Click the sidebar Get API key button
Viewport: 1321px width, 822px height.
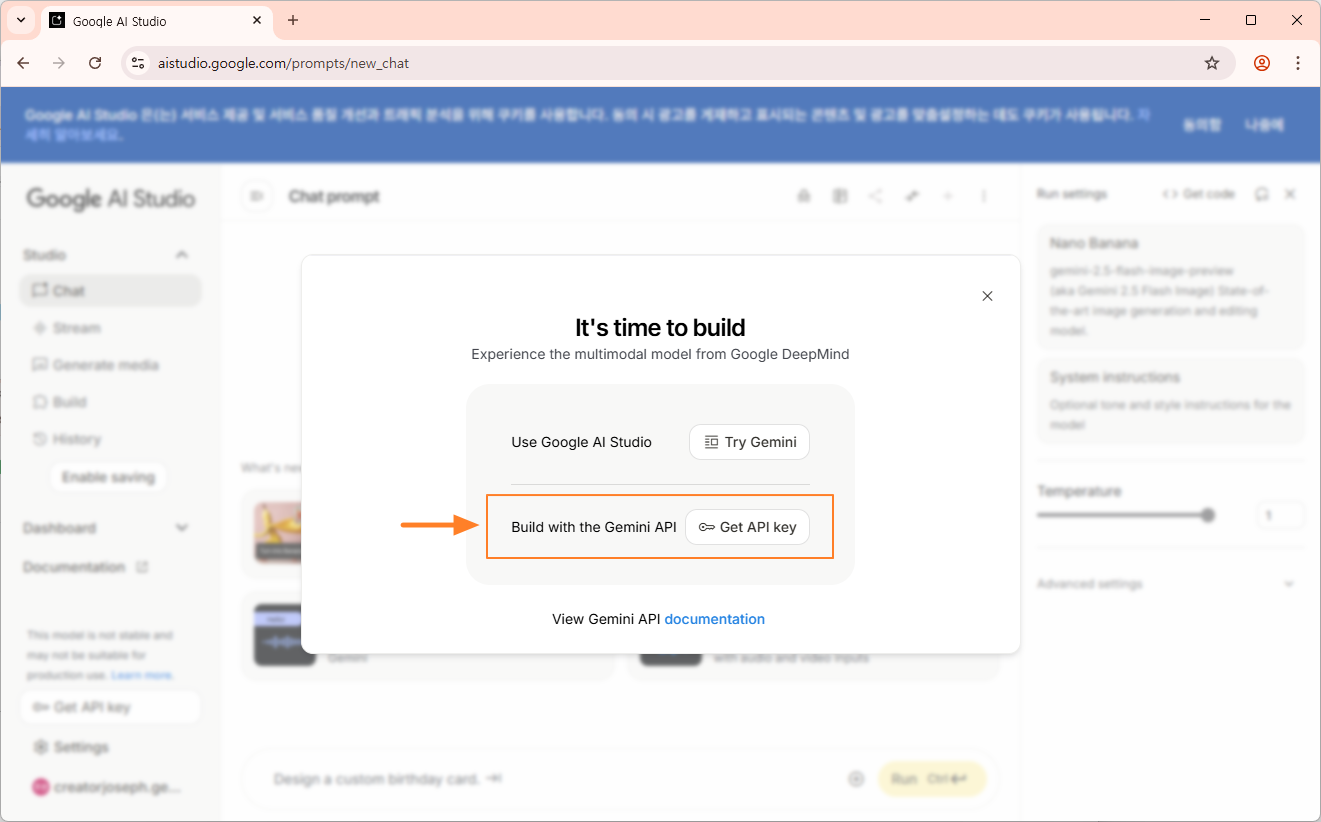[x=110, y=707]
